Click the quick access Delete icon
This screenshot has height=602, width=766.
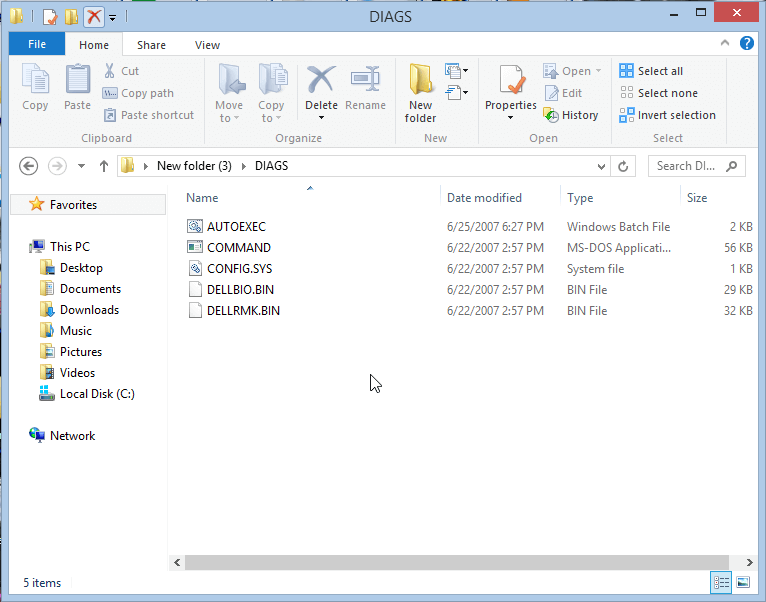[x=94, y=17]
